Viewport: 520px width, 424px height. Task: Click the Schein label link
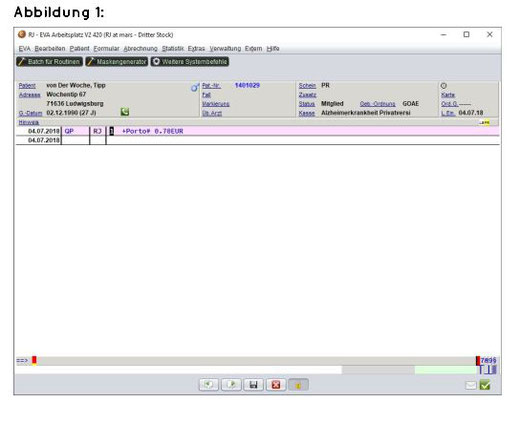point(307,86)
